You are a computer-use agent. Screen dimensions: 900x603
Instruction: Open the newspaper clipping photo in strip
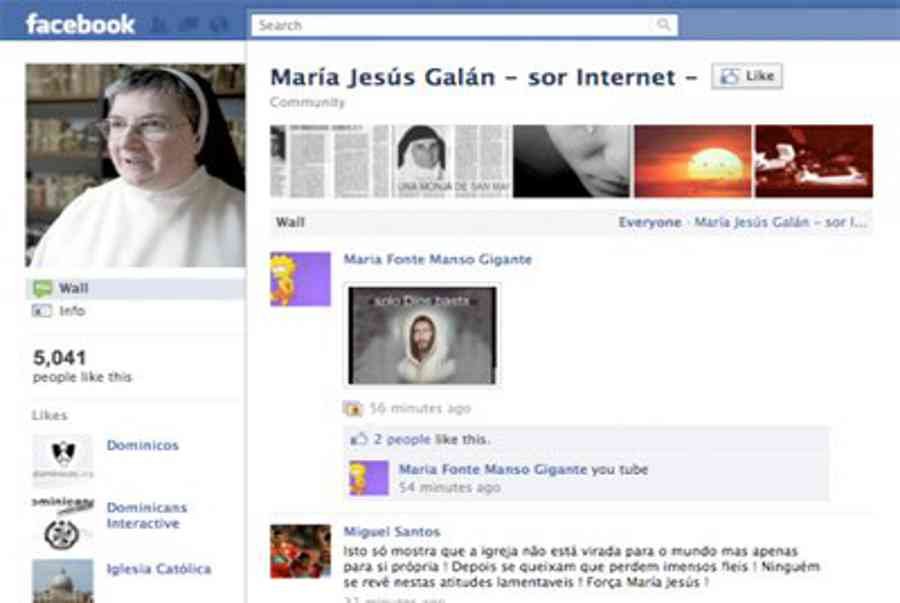[329, 161]
